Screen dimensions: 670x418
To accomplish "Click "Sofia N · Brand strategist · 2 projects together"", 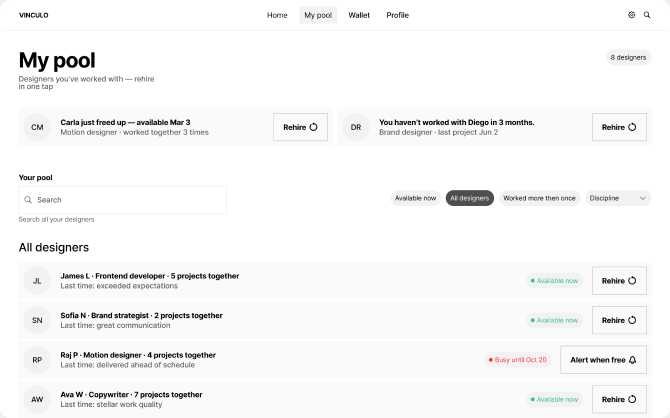I will click(141, 315).
